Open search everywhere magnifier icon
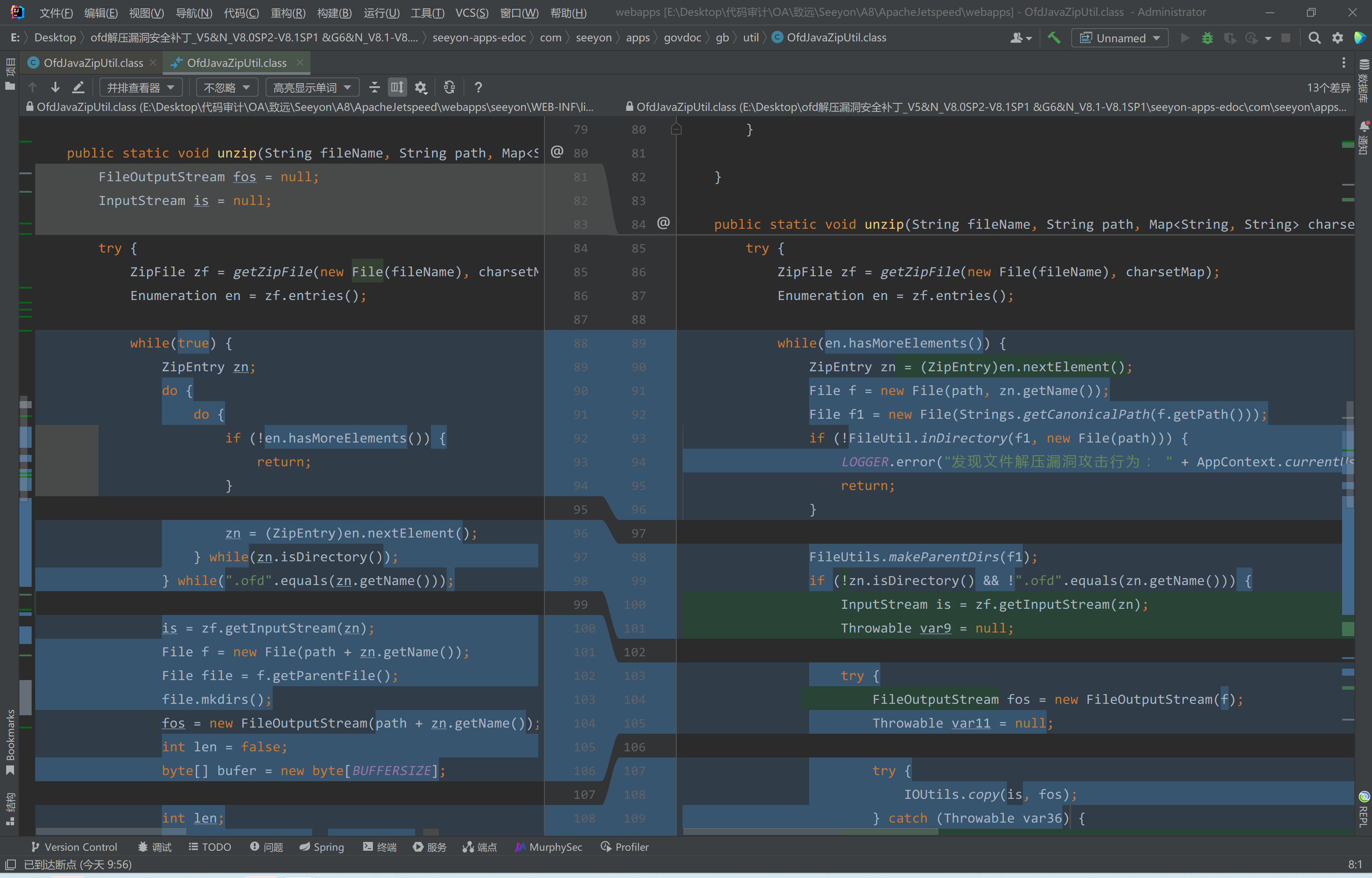The image size is (1372, 878). click(1314, 38)
